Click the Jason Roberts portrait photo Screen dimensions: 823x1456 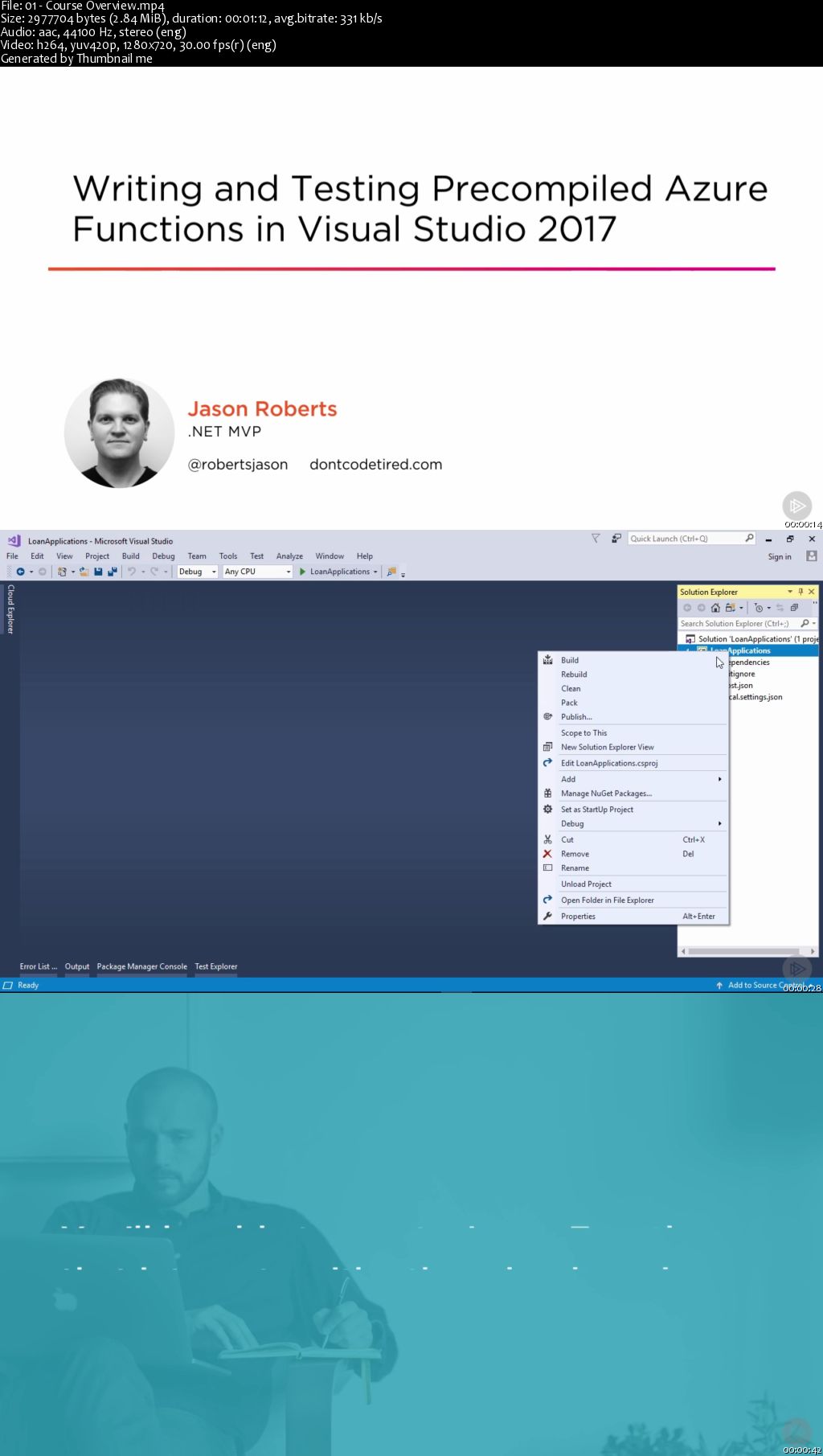[119, 433]
